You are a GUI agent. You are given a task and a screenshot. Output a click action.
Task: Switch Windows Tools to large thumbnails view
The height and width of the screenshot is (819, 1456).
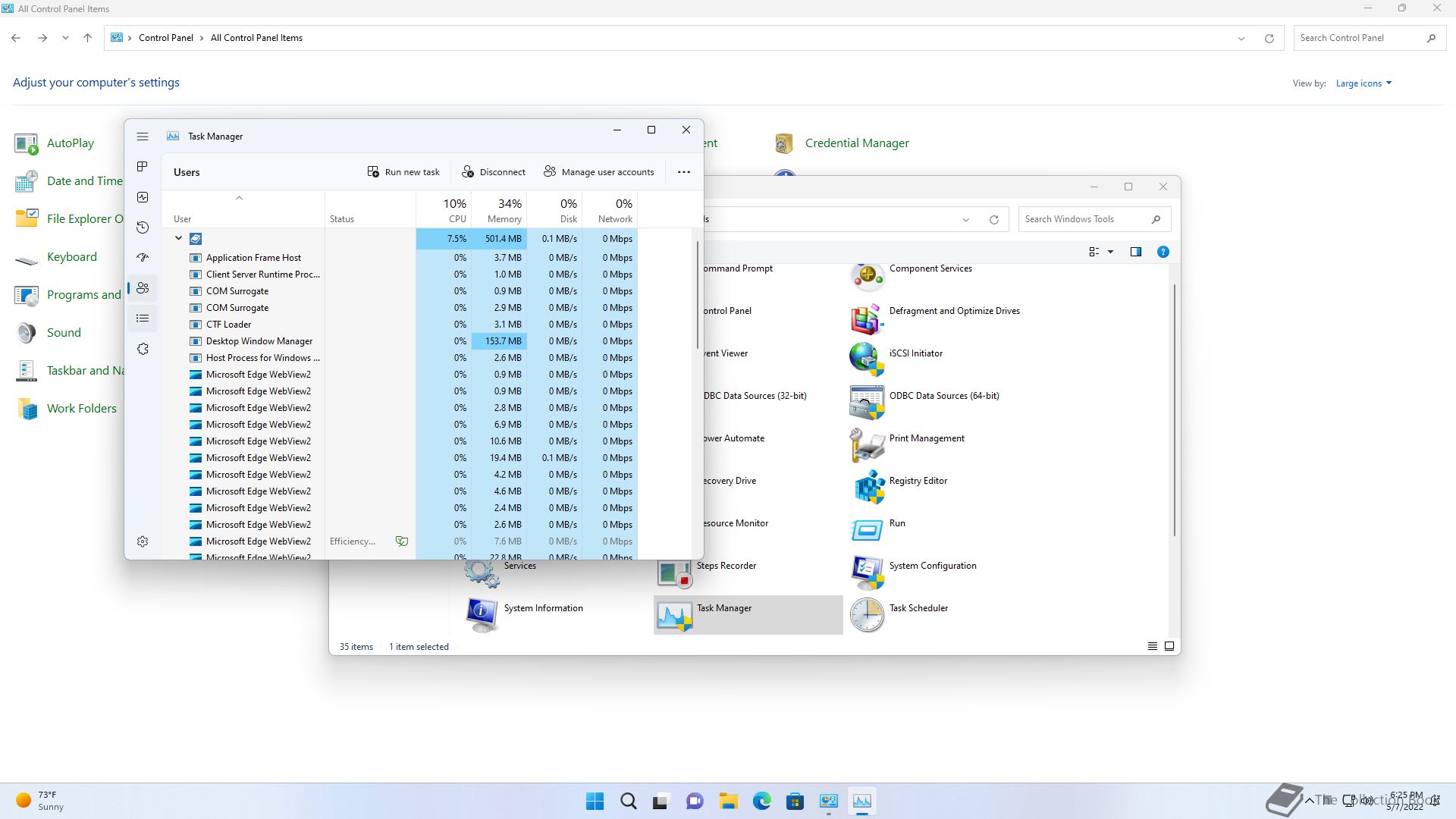1169,646
